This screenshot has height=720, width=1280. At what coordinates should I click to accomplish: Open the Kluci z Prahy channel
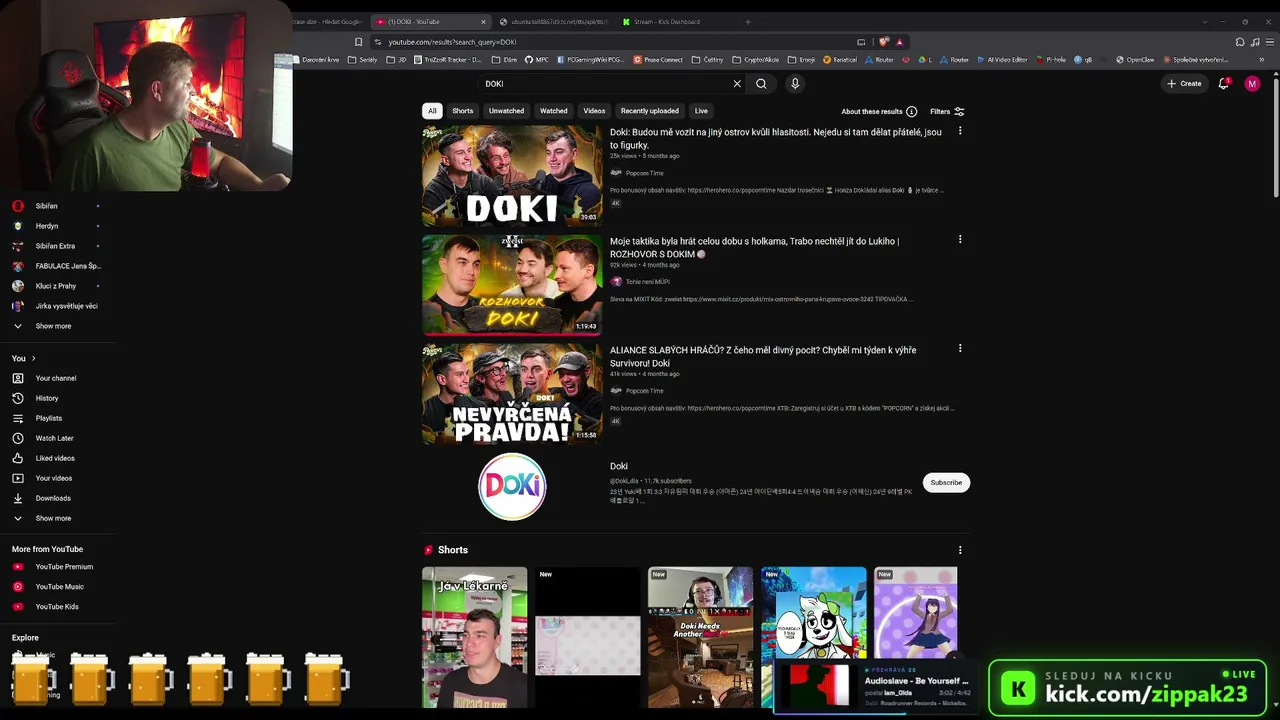click(55, 286)
